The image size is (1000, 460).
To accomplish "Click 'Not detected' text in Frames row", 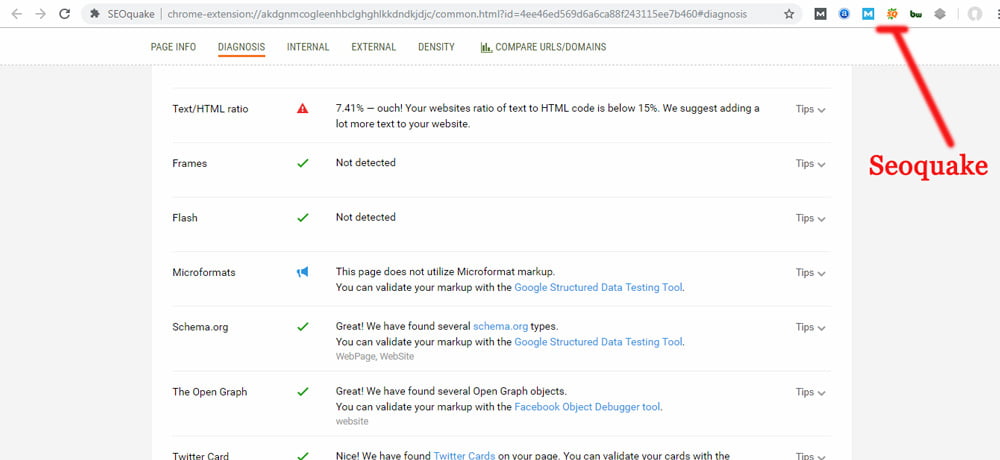I will [x=365, y=163].
